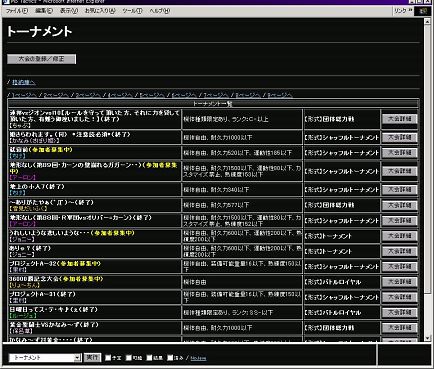
Task: Open the ヘルプ(H) menu
Action: pos(159,11)
